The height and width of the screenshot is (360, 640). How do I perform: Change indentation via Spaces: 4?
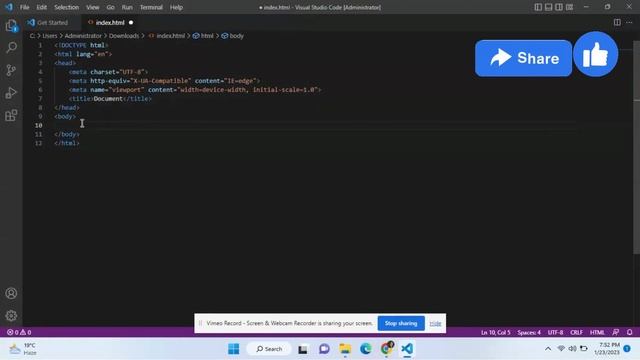(529, 332)
